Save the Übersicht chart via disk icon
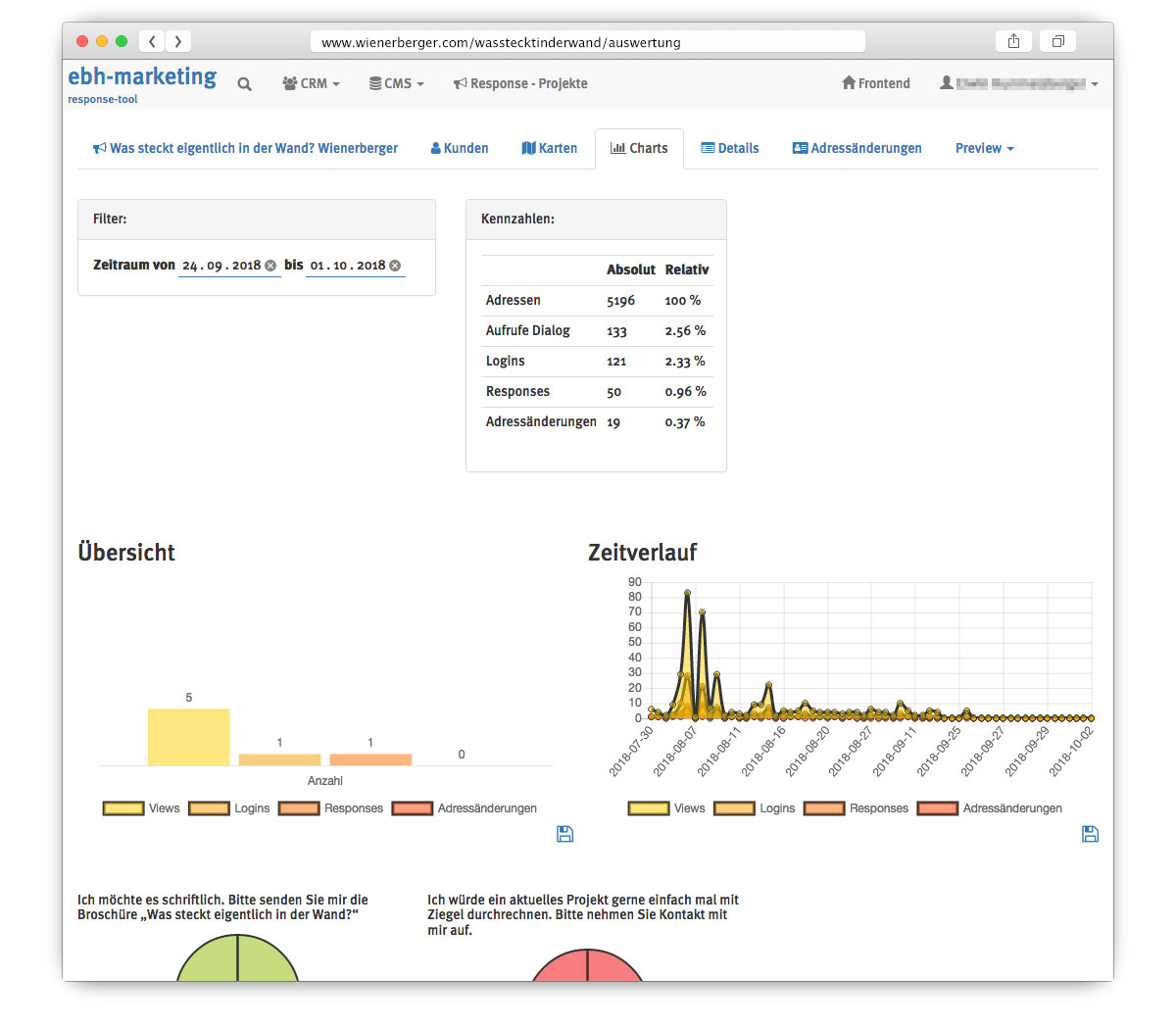 coord(564,834)
